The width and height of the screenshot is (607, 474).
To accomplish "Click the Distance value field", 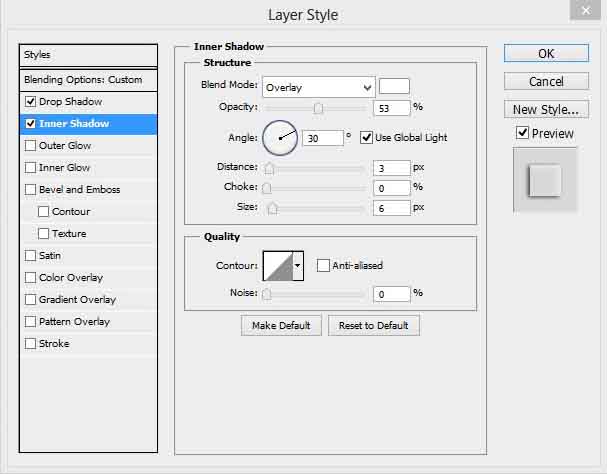I will coord(391,168).
